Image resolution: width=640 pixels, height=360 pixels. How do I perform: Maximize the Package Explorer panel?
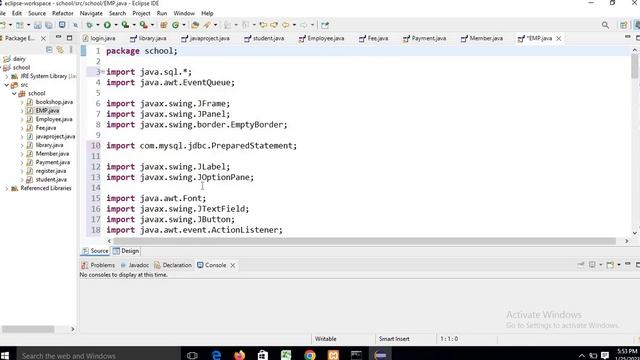point(69,38)
